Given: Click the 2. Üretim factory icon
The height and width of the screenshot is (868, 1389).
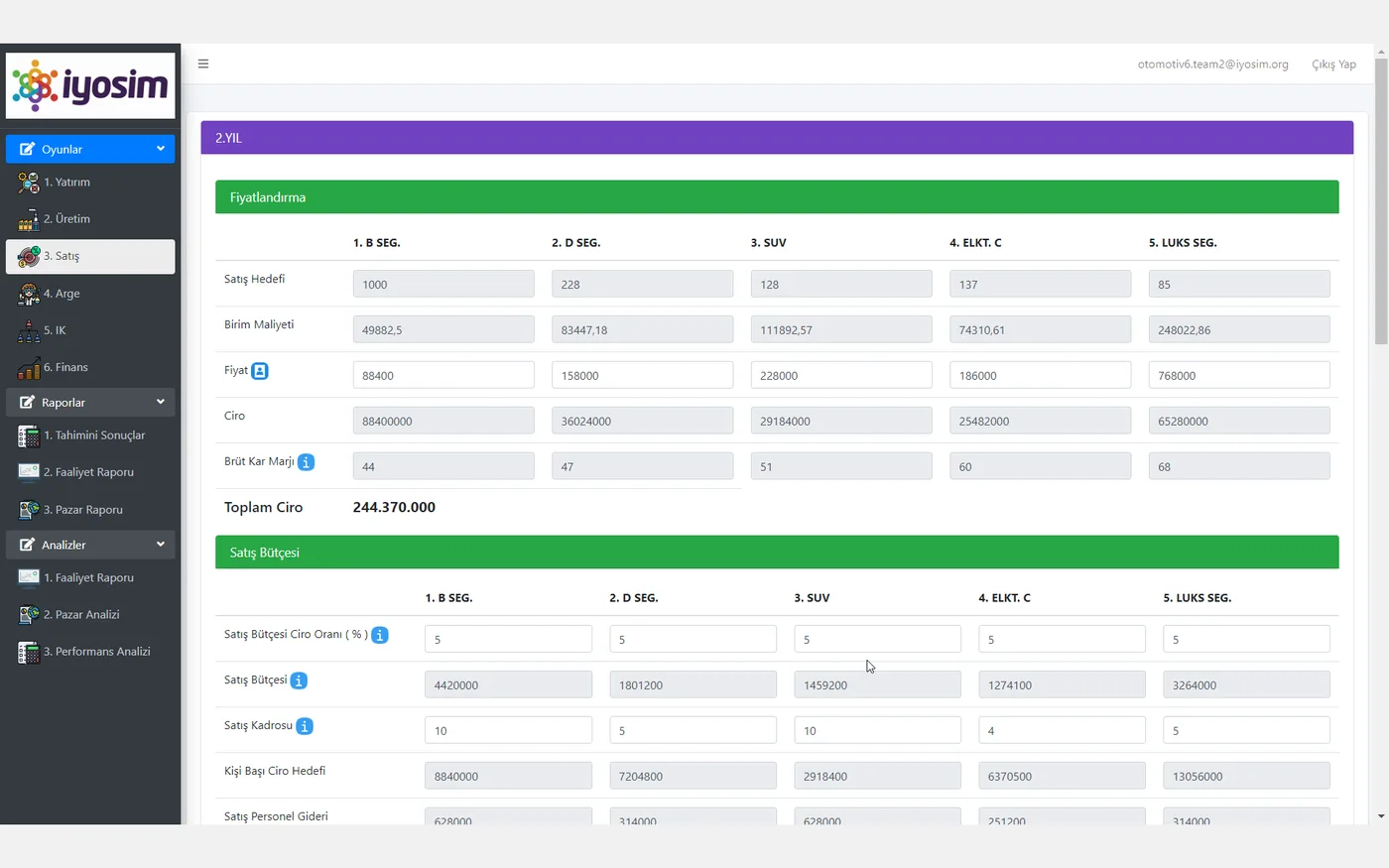Looking at the screenshot, I should (x=29, y=219).
